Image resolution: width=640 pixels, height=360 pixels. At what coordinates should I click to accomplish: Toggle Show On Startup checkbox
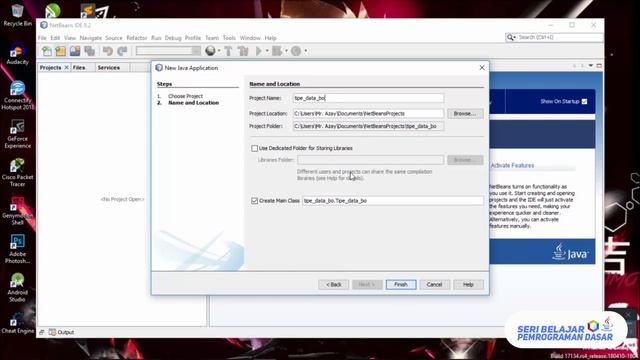[584, 102]
